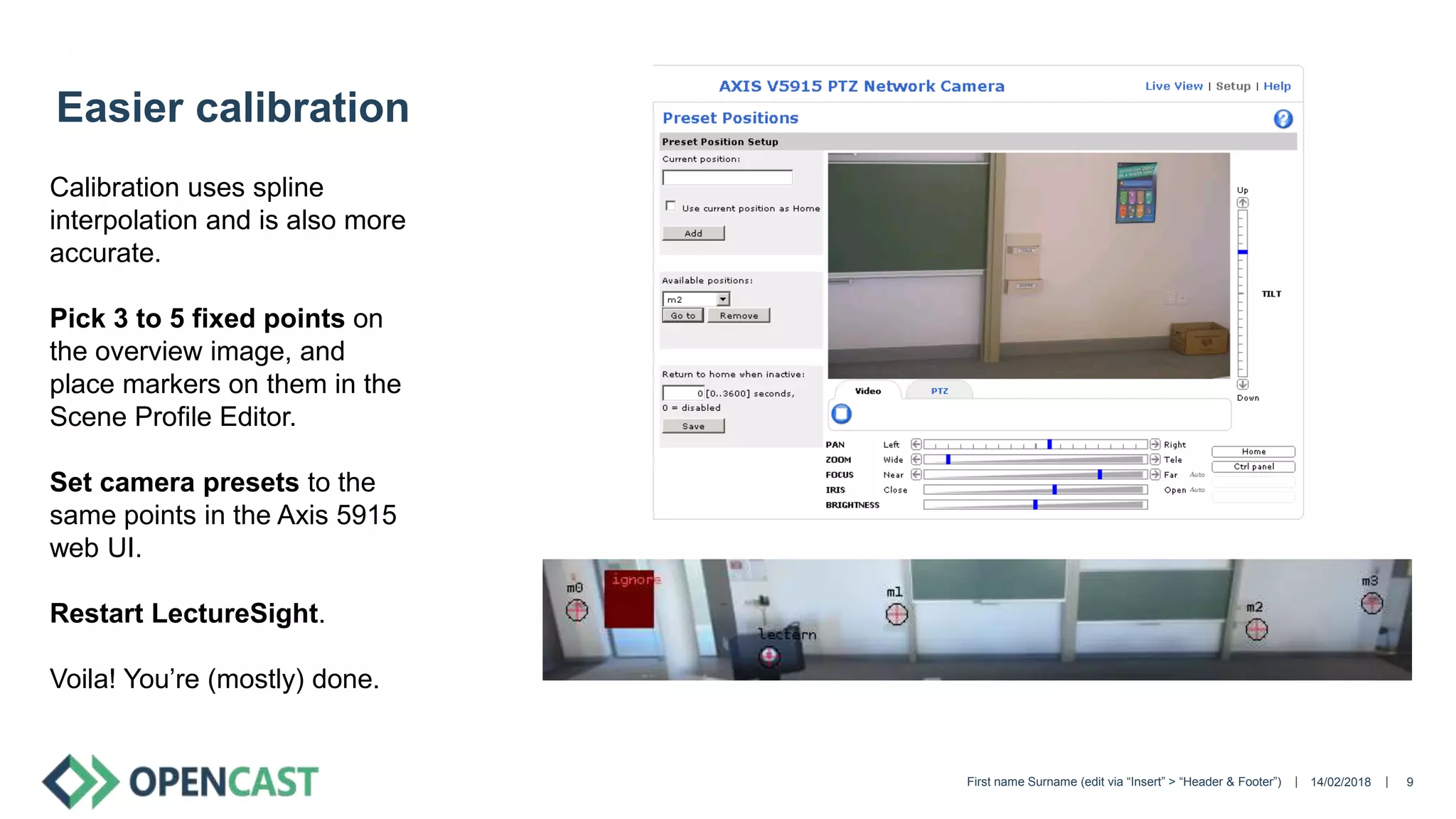Click the zoom Tele arrow icon

[x=1155, y=459]
